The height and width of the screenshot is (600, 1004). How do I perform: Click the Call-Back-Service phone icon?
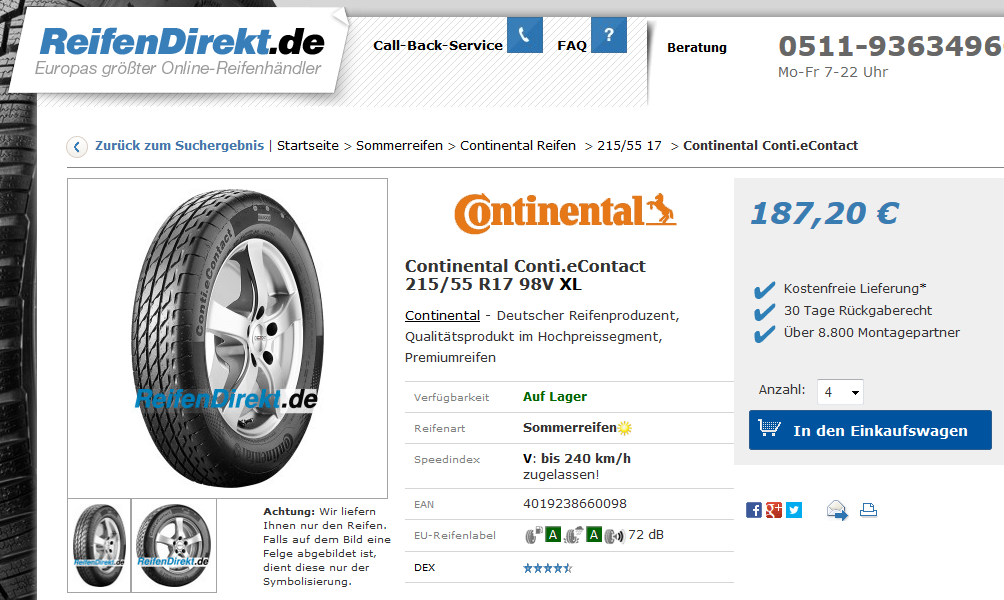(524, 35)
